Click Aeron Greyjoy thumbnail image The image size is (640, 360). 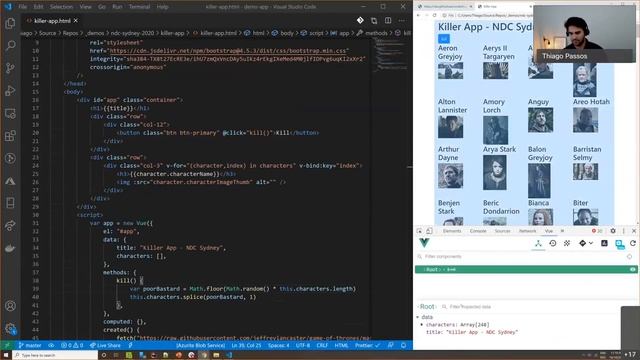[x=451, y=71]
